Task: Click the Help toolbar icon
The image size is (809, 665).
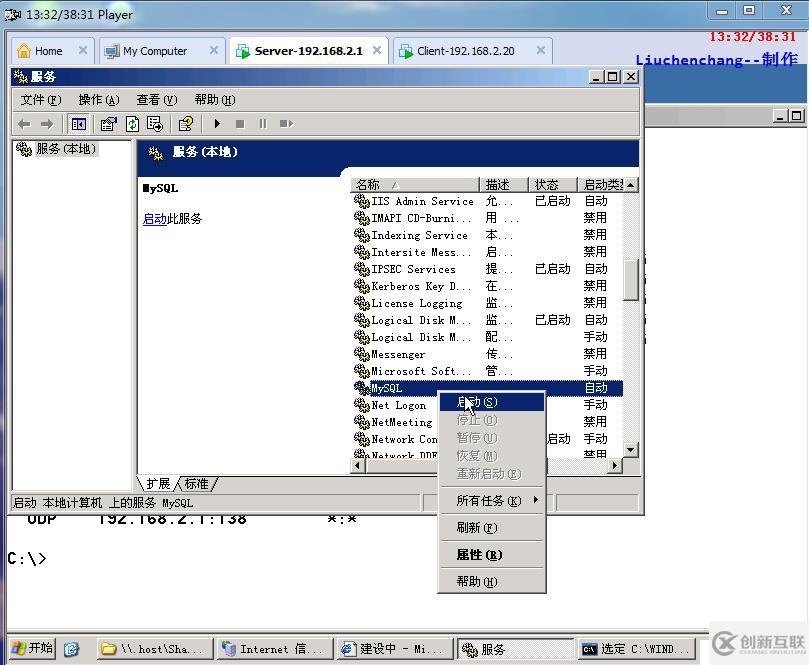Action: (186, 124)
